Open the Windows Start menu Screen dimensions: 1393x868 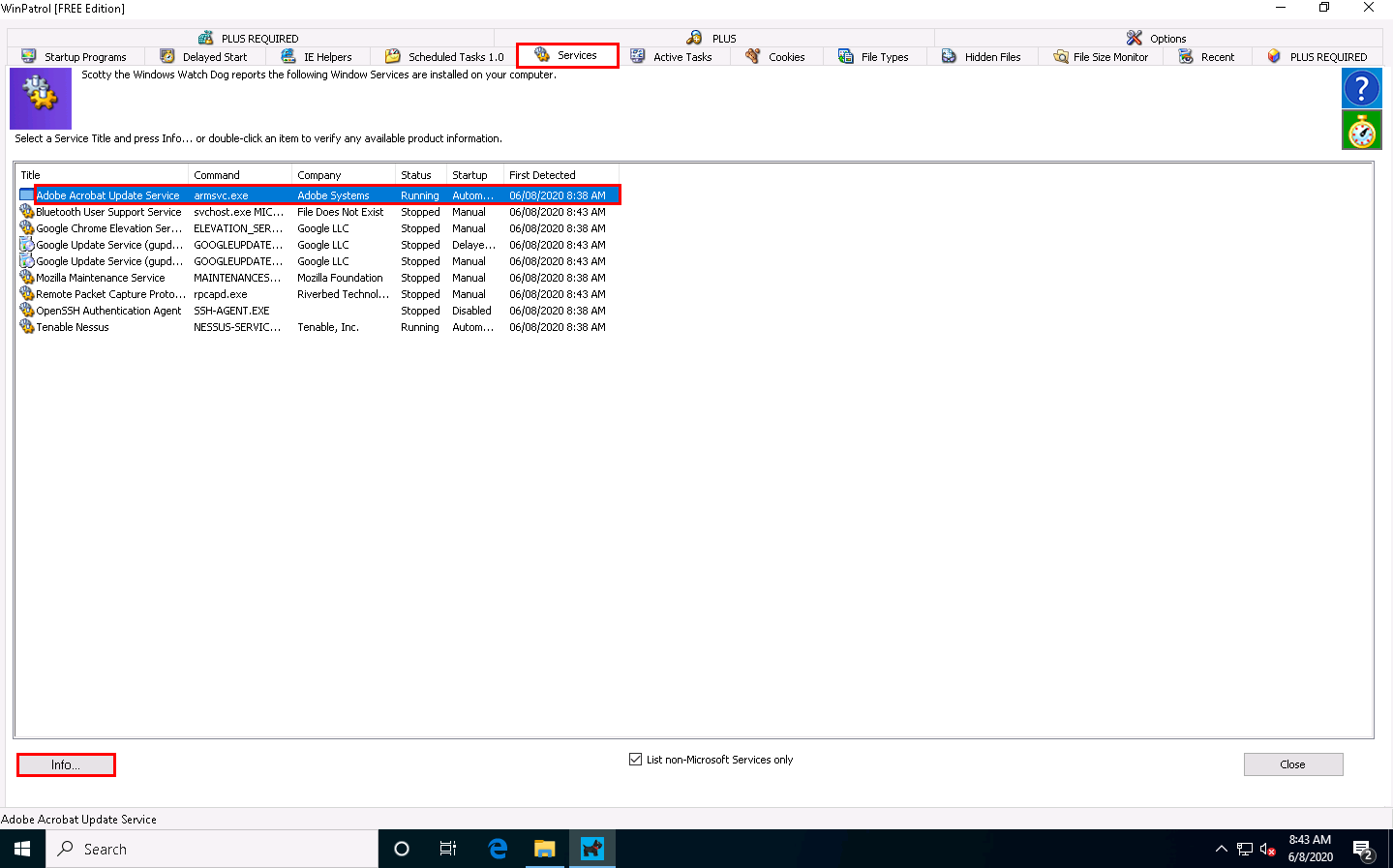click(x=22, y=849)
